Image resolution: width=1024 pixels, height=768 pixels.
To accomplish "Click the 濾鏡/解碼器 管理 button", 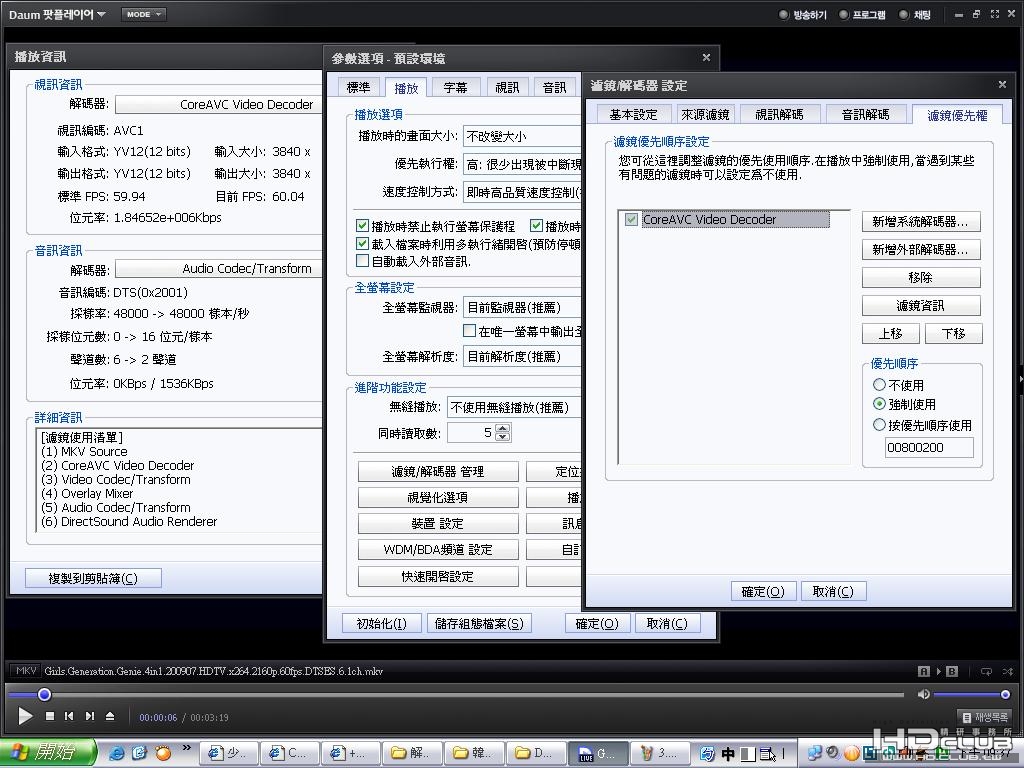I will (x=438, y=472).
